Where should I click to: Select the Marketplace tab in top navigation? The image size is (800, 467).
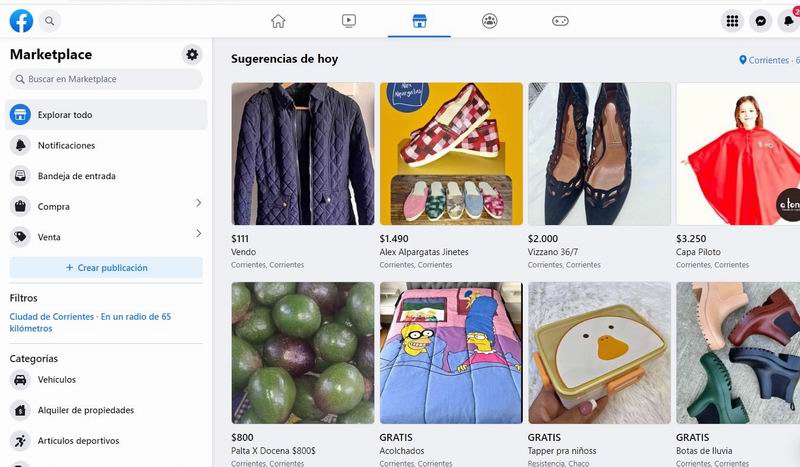(419, 21)
